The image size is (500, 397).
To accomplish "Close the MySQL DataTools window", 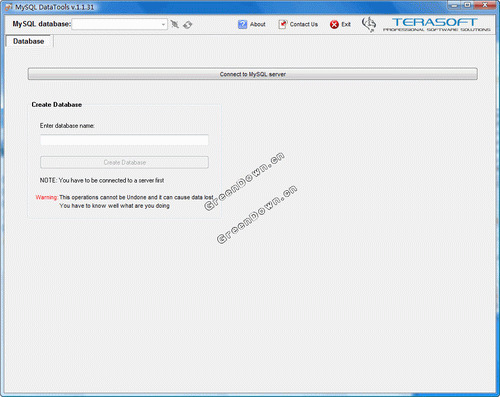I will pyautogui.click(x=485, y=5).
